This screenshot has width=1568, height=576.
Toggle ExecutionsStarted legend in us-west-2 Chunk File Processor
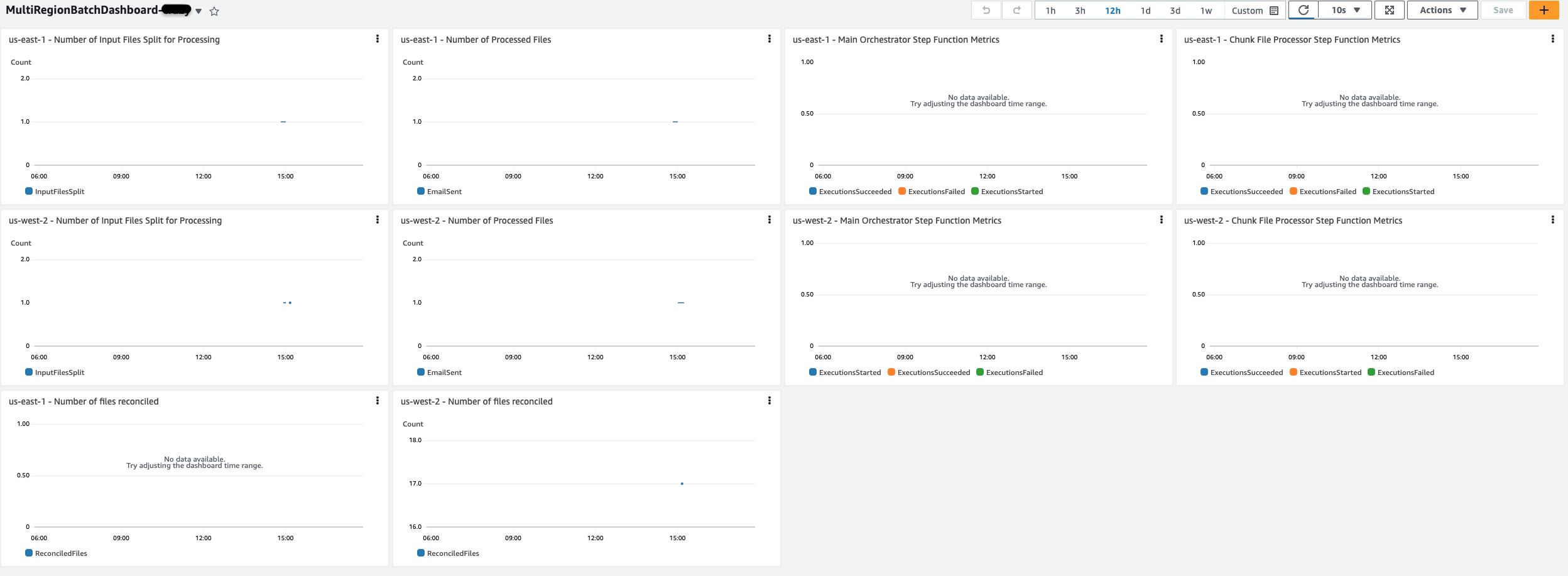[1326, 372]
